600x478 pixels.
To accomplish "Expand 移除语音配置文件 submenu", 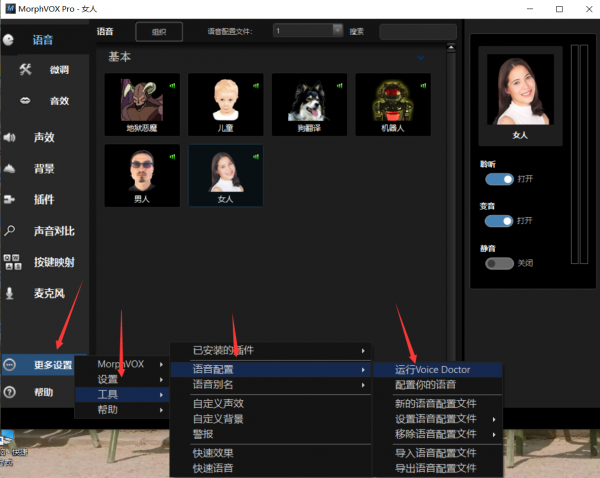I will pyautogui.click(x=437, y=434).
